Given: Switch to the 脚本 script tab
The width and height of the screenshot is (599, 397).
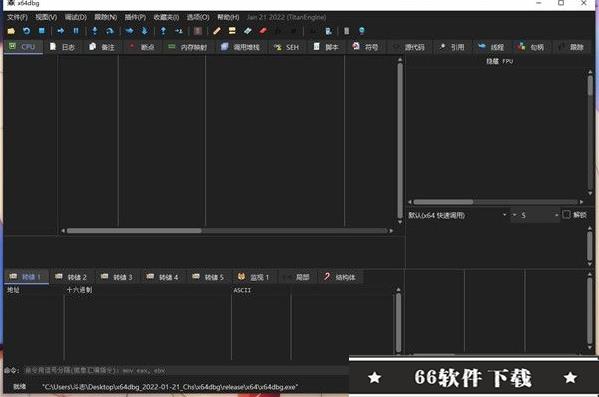Looking at the screenshot, I should click(326, 47).
